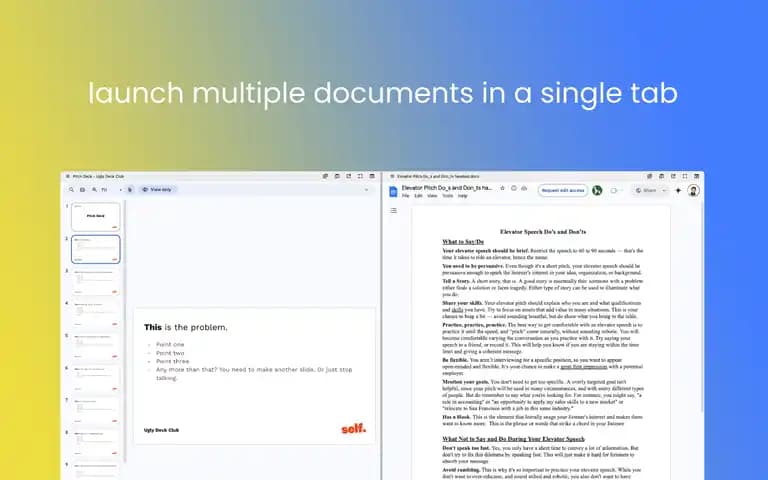The height and width of the screenshot is (480, 768).
Task: Click the red 'self.' logo on slide
Action: (354, 429)
